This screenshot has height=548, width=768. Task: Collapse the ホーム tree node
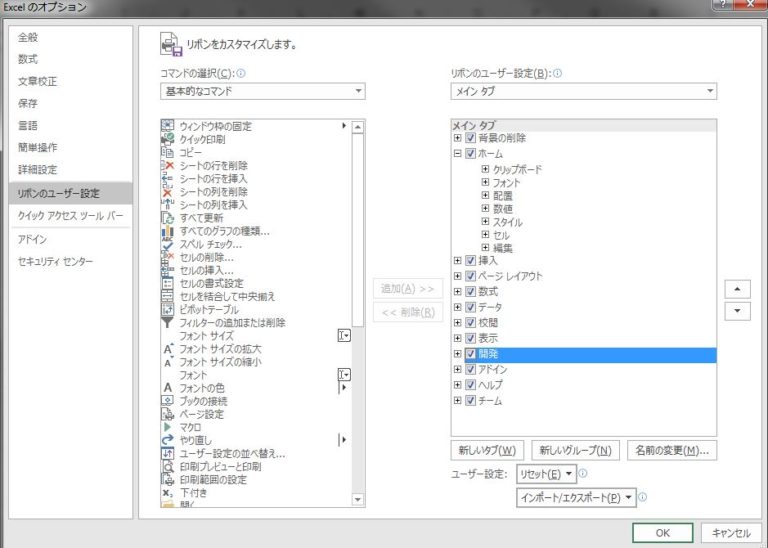pos(457,154)
